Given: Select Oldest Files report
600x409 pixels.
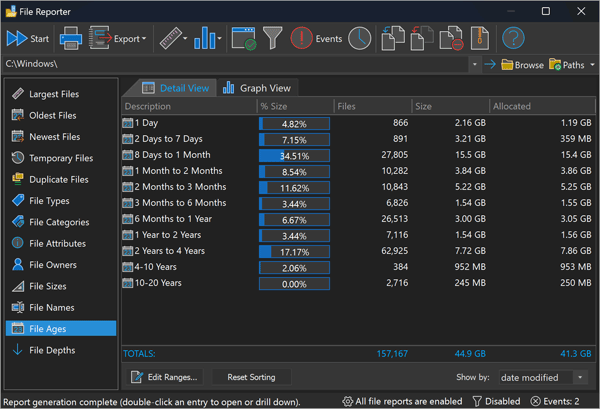Looking at the screenshot, I should click(x=61, y=116).
